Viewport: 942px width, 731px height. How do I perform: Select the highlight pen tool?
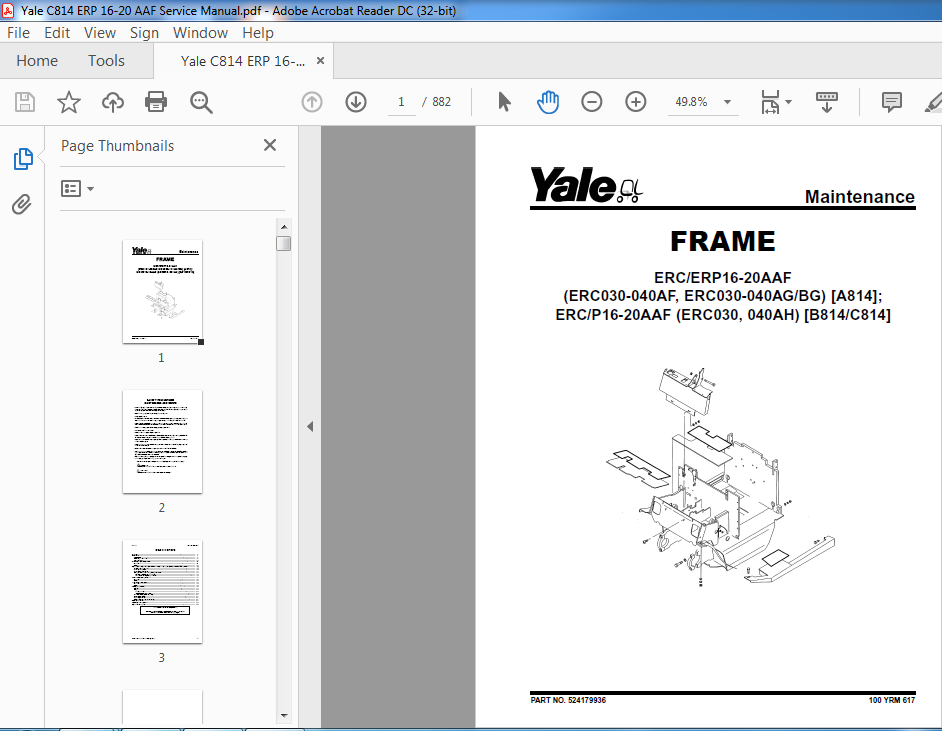[x=933, y=102]
